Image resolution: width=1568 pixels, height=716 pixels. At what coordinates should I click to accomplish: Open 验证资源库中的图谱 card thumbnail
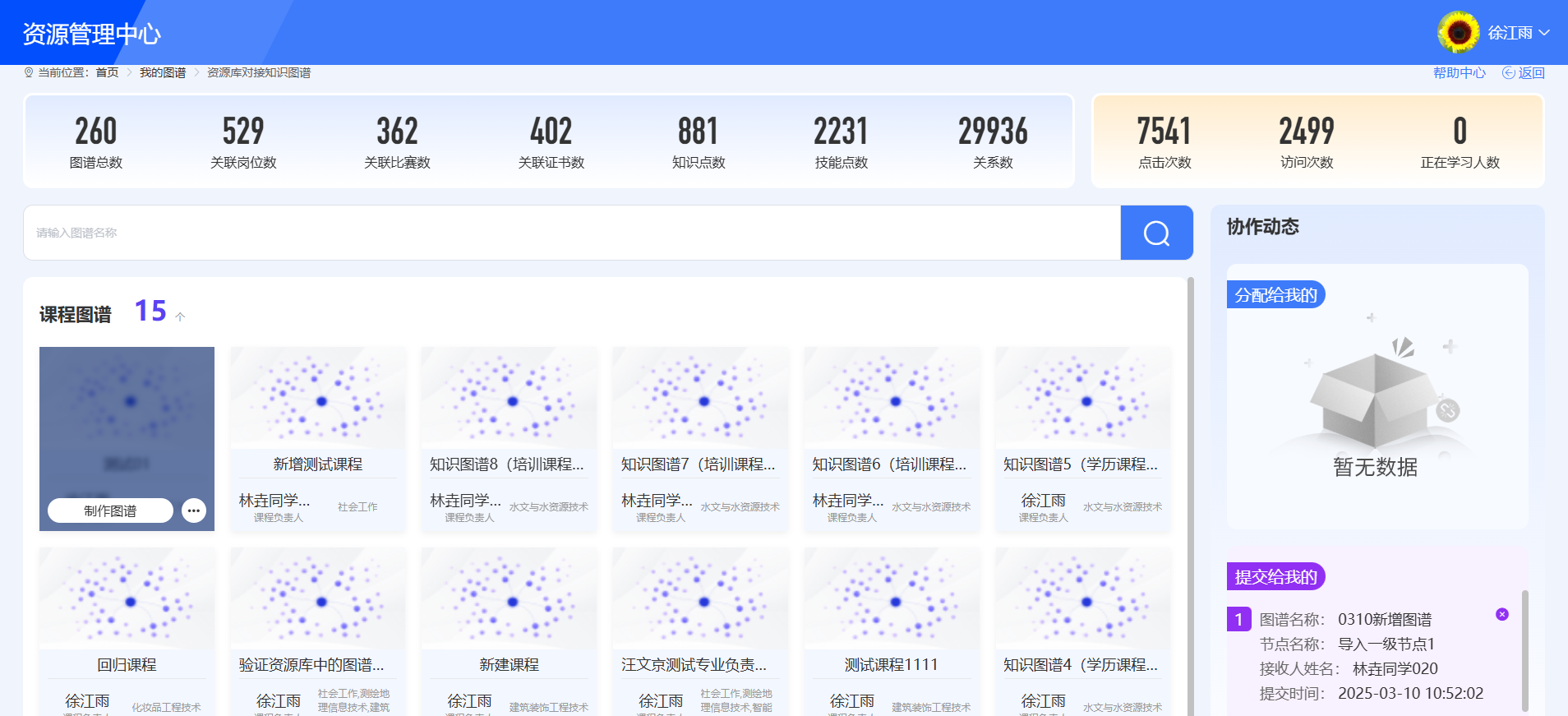(318, 598)
